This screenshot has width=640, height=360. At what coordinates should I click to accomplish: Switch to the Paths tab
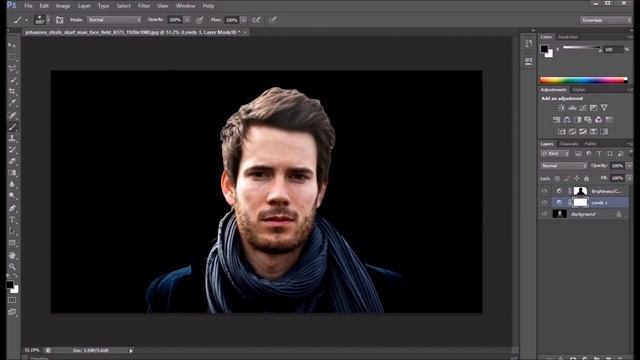590,144
